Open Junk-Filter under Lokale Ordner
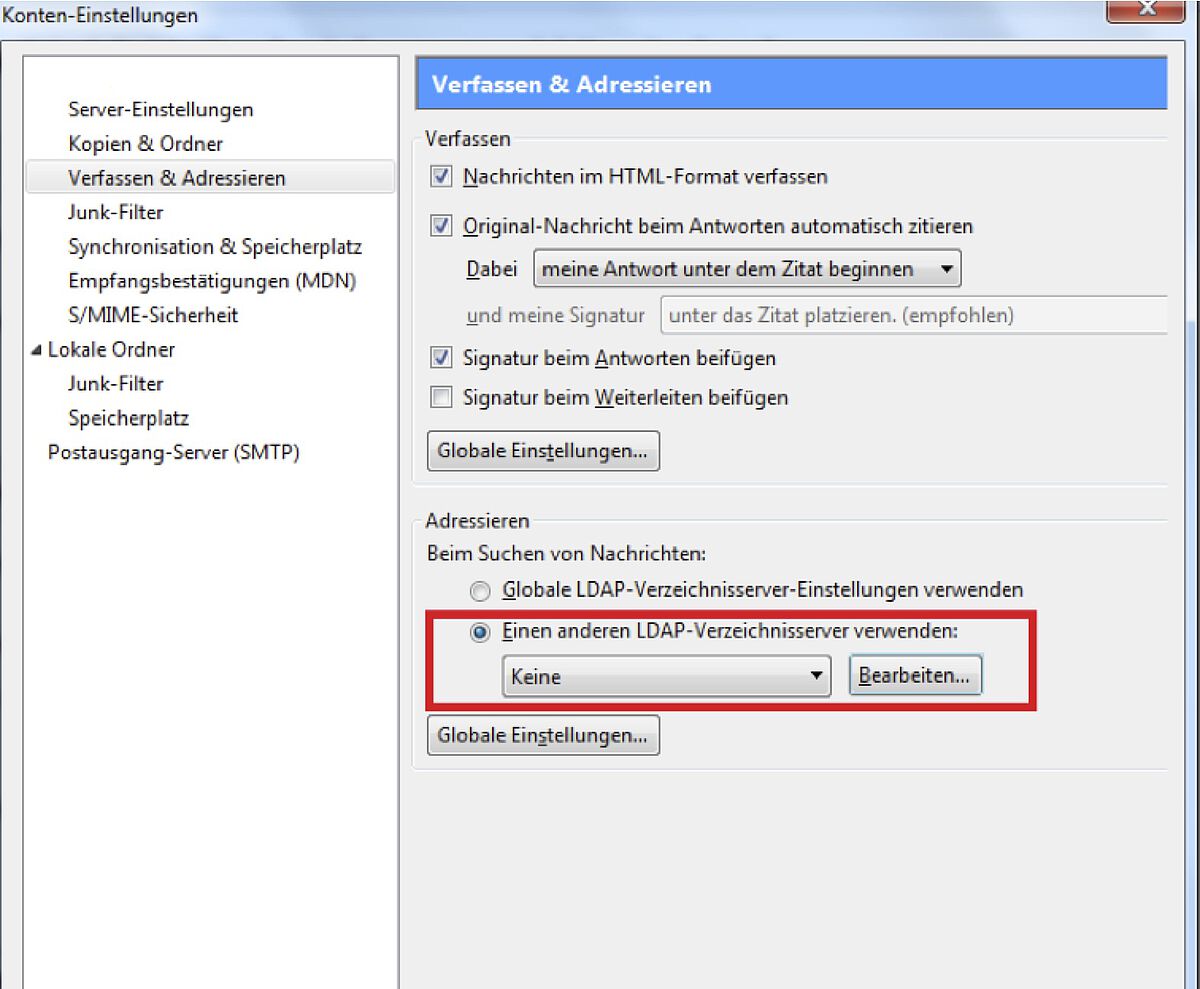 tap(116, 384)
